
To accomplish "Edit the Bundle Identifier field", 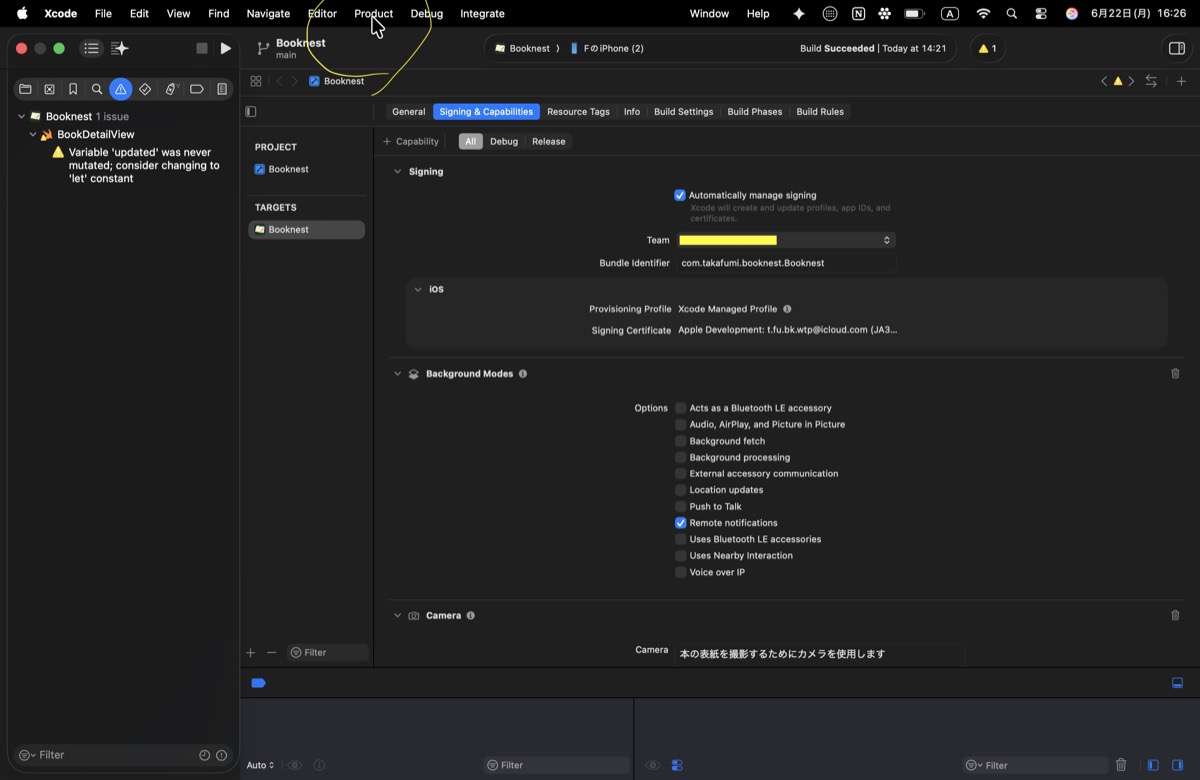I will pyautogui.click(x=787, y=263).
